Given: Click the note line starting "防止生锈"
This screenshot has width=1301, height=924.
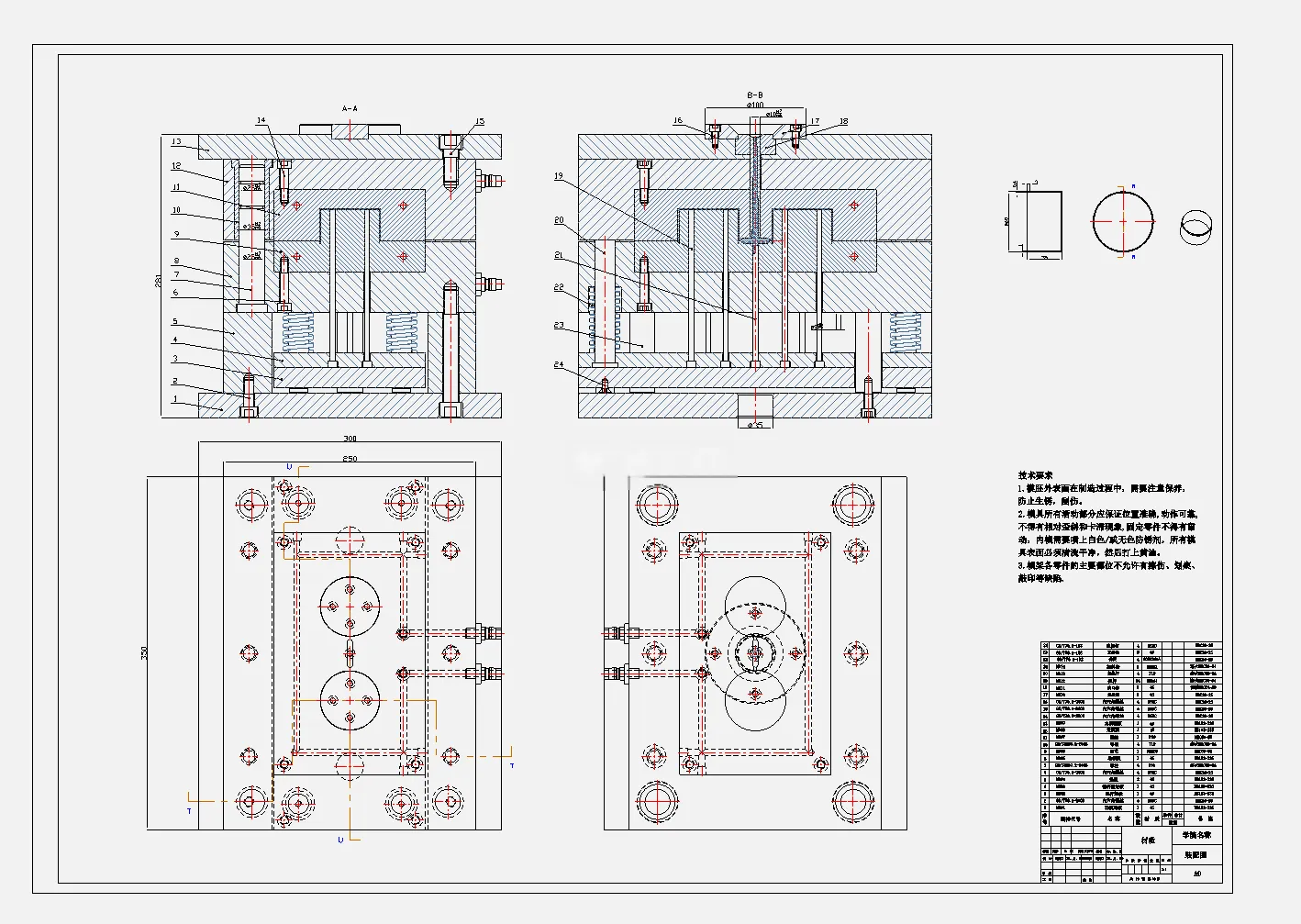Looking at the screenshot, I should tap(1051, 501).
